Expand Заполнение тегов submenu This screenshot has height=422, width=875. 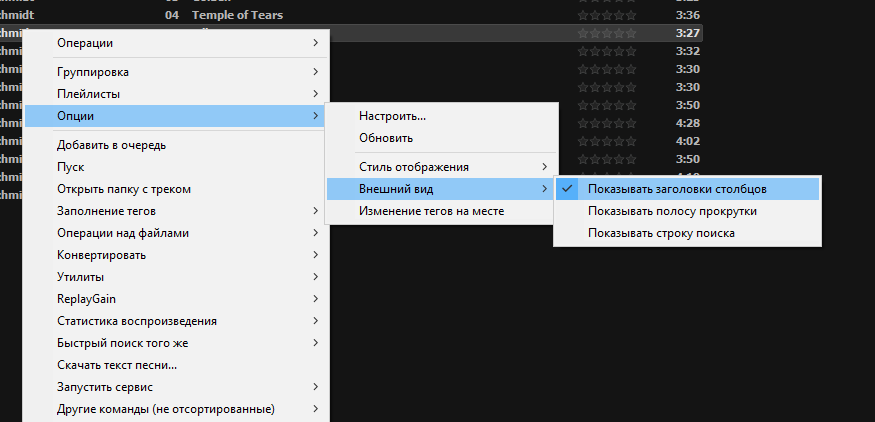point(175,211)
